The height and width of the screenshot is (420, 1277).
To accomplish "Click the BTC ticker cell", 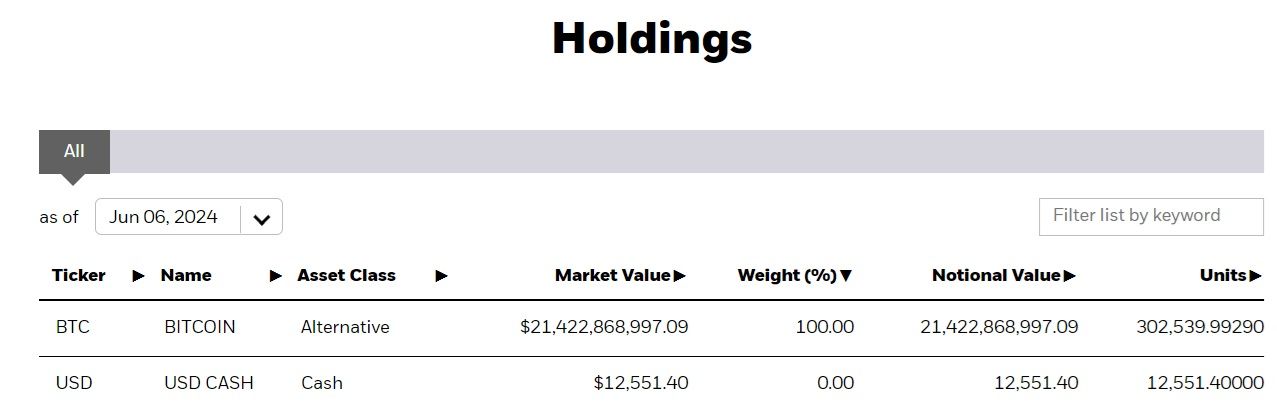I will coord(73,327).
